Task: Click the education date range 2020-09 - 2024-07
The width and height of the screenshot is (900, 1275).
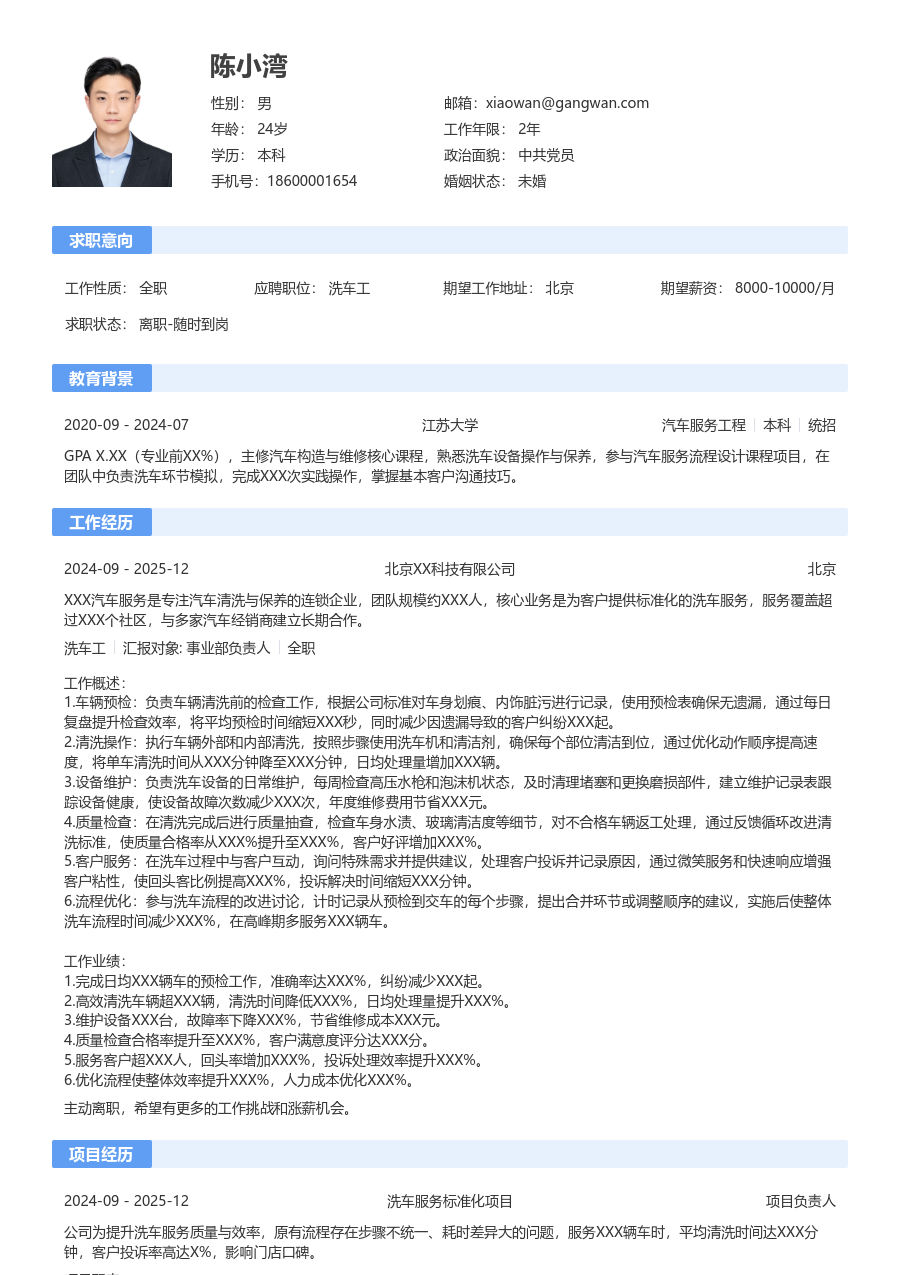Action: [126, 425]
